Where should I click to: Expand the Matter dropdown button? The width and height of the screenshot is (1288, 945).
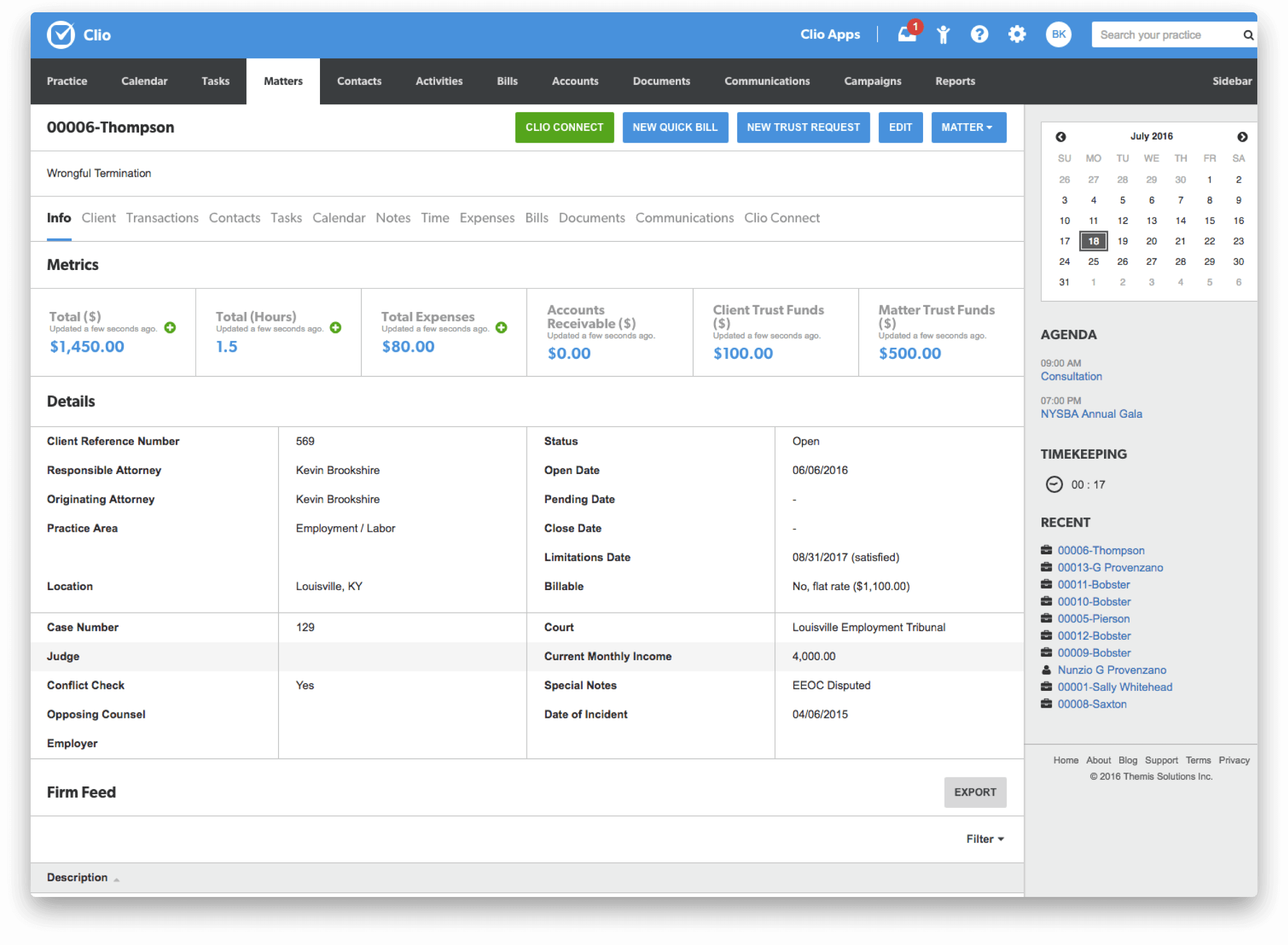[968, 127]
